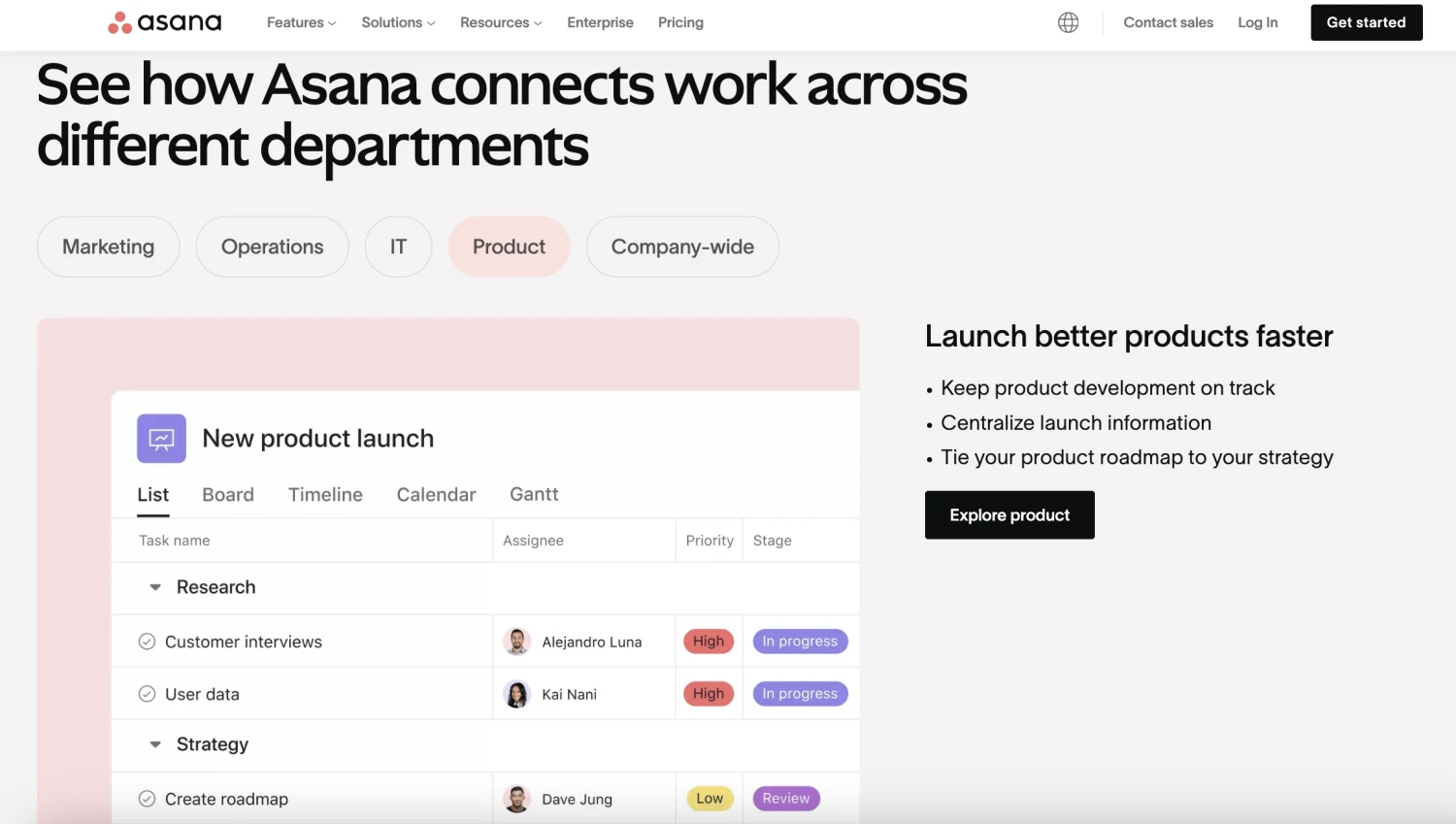
Task: Switch to the Timeline view tab
Action: (x=325, y=495)
